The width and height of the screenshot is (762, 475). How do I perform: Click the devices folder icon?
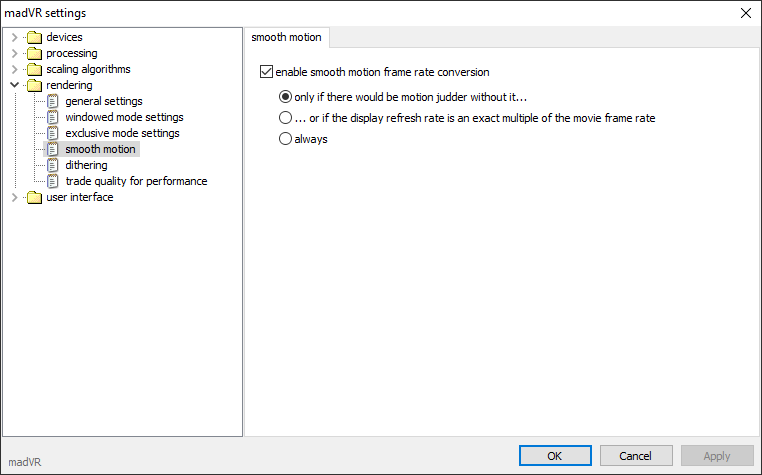click(x=35, y=37)
